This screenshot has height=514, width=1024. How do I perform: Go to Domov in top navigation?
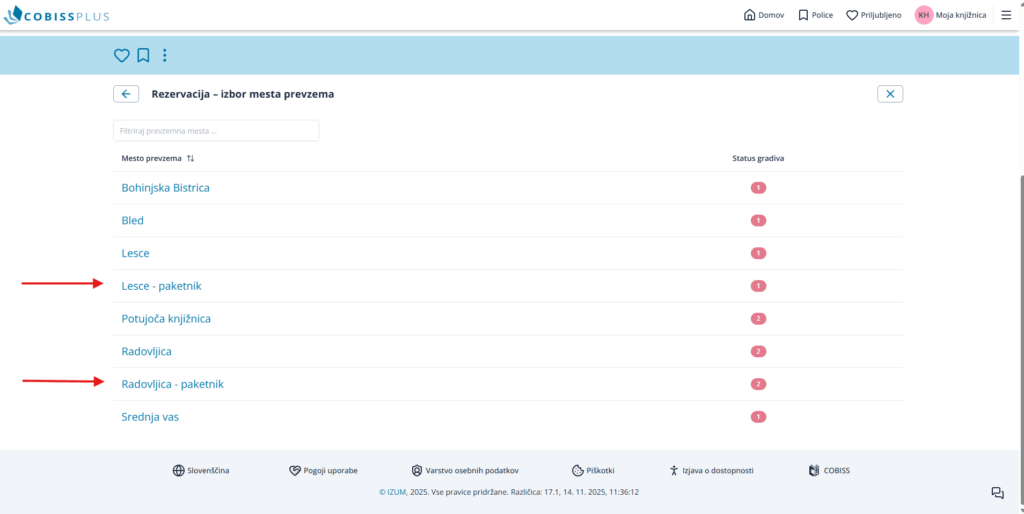[x=764, y=15]
